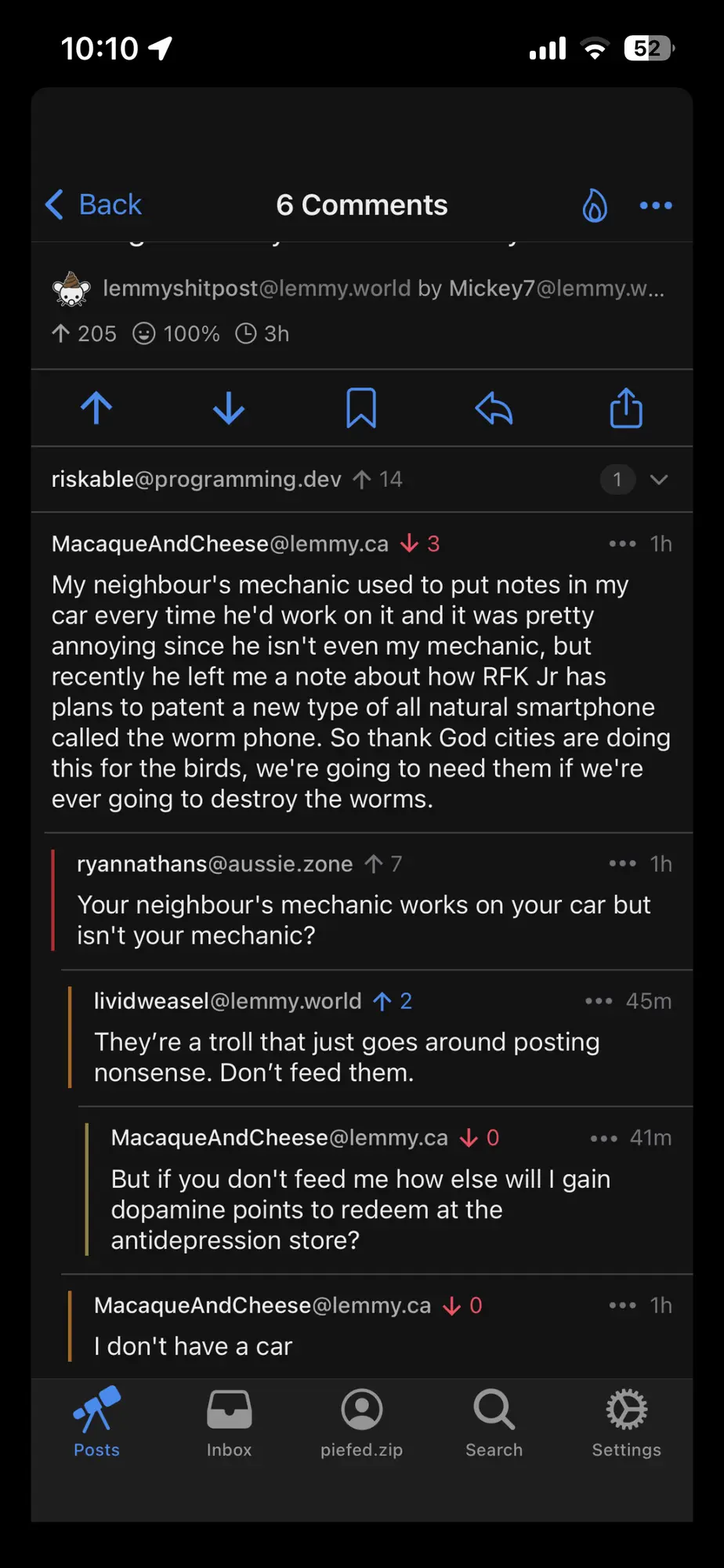
Task: Switch to the Inbox tab
Action: click(x=229, y=1422)
